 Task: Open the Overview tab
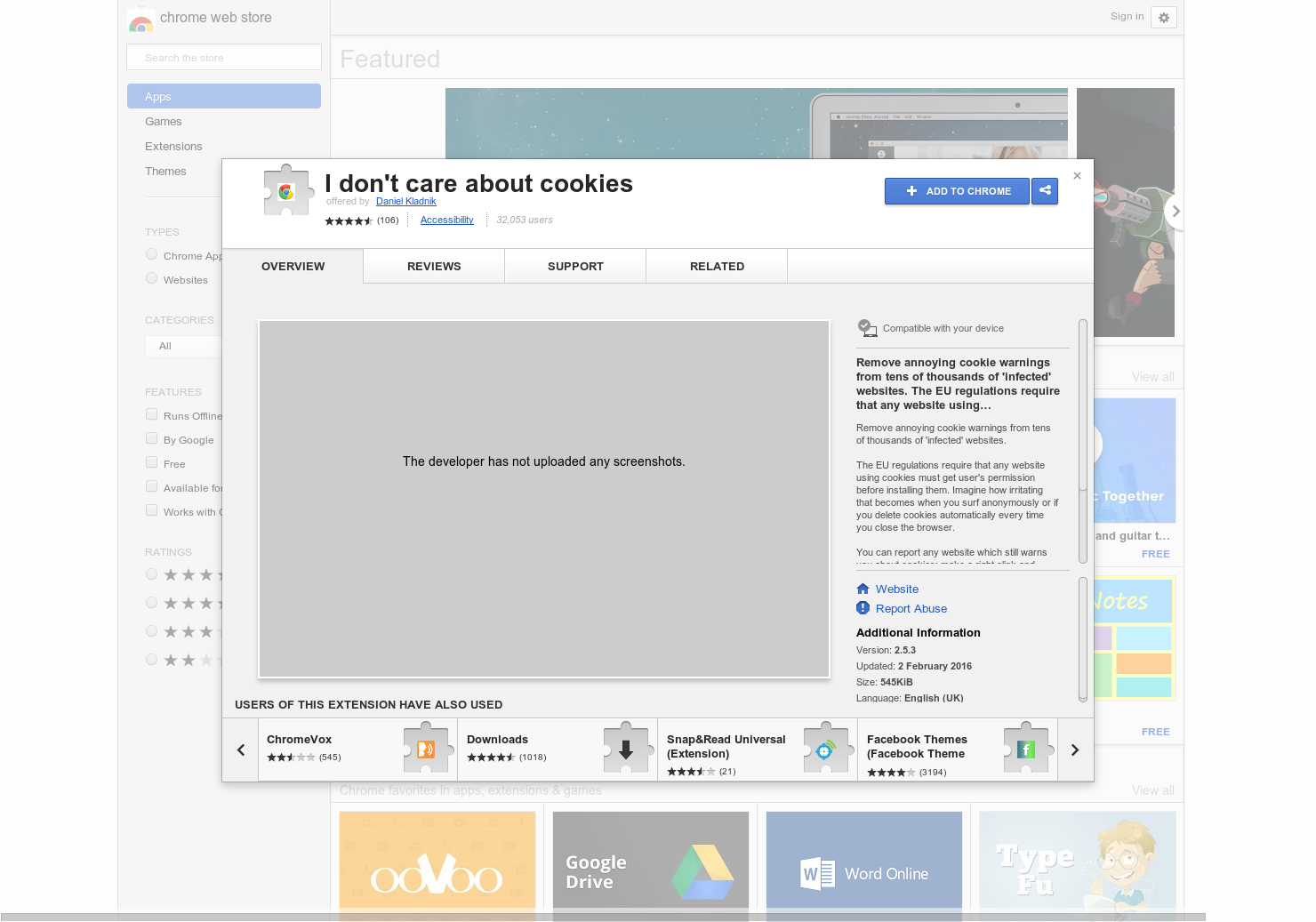point(293,266)
